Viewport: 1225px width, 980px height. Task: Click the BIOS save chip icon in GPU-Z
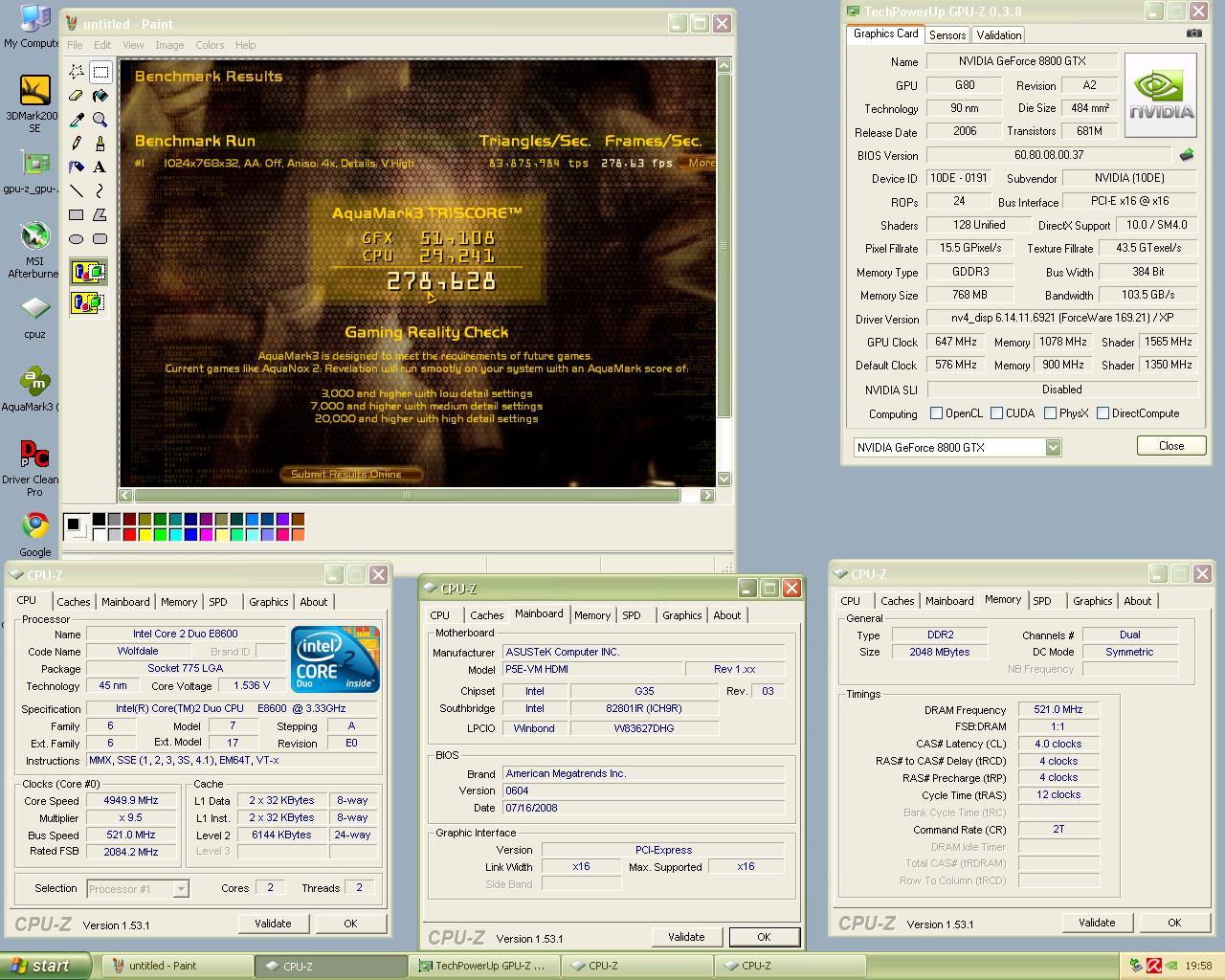coord(1186,155)
